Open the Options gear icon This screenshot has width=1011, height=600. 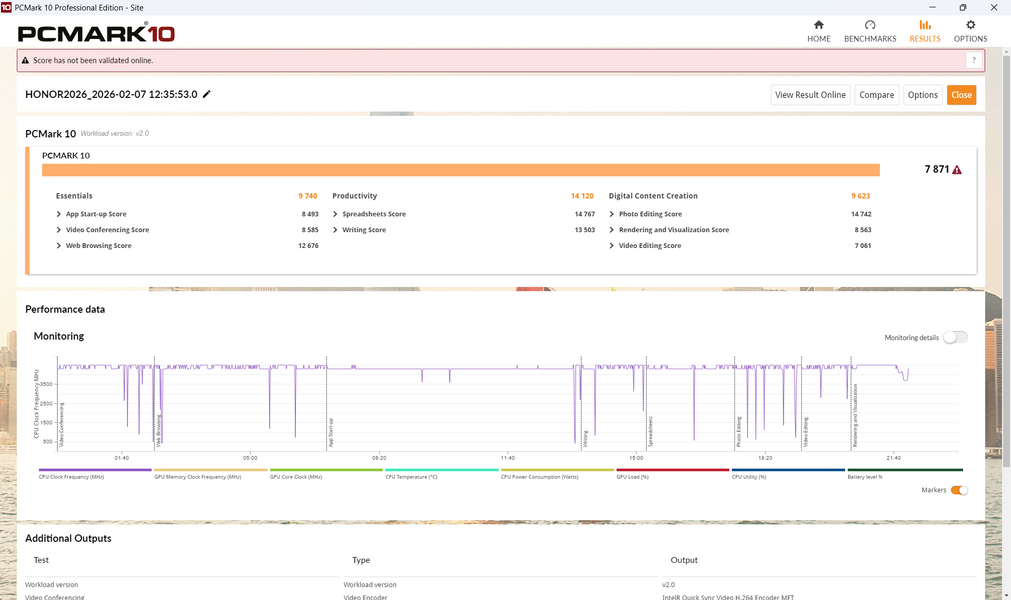(970, 25)
